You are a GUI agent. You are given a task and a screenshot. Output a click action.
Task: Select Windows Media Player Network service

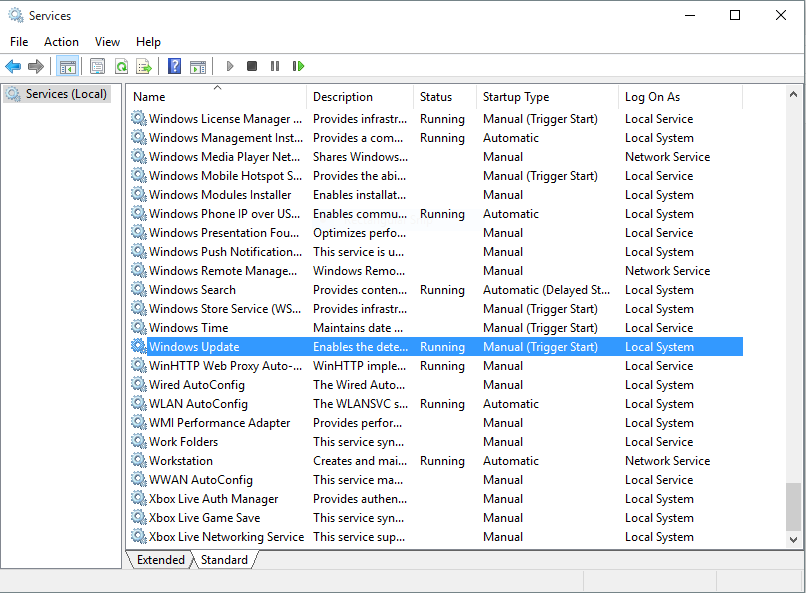tap(437, 157)
